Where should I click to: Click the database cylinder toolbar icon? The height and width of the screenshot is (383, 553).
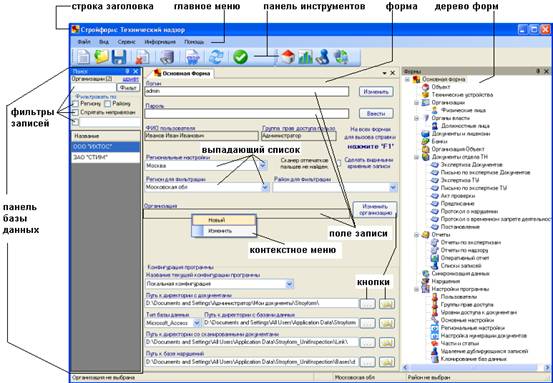(x=167, y=57)
